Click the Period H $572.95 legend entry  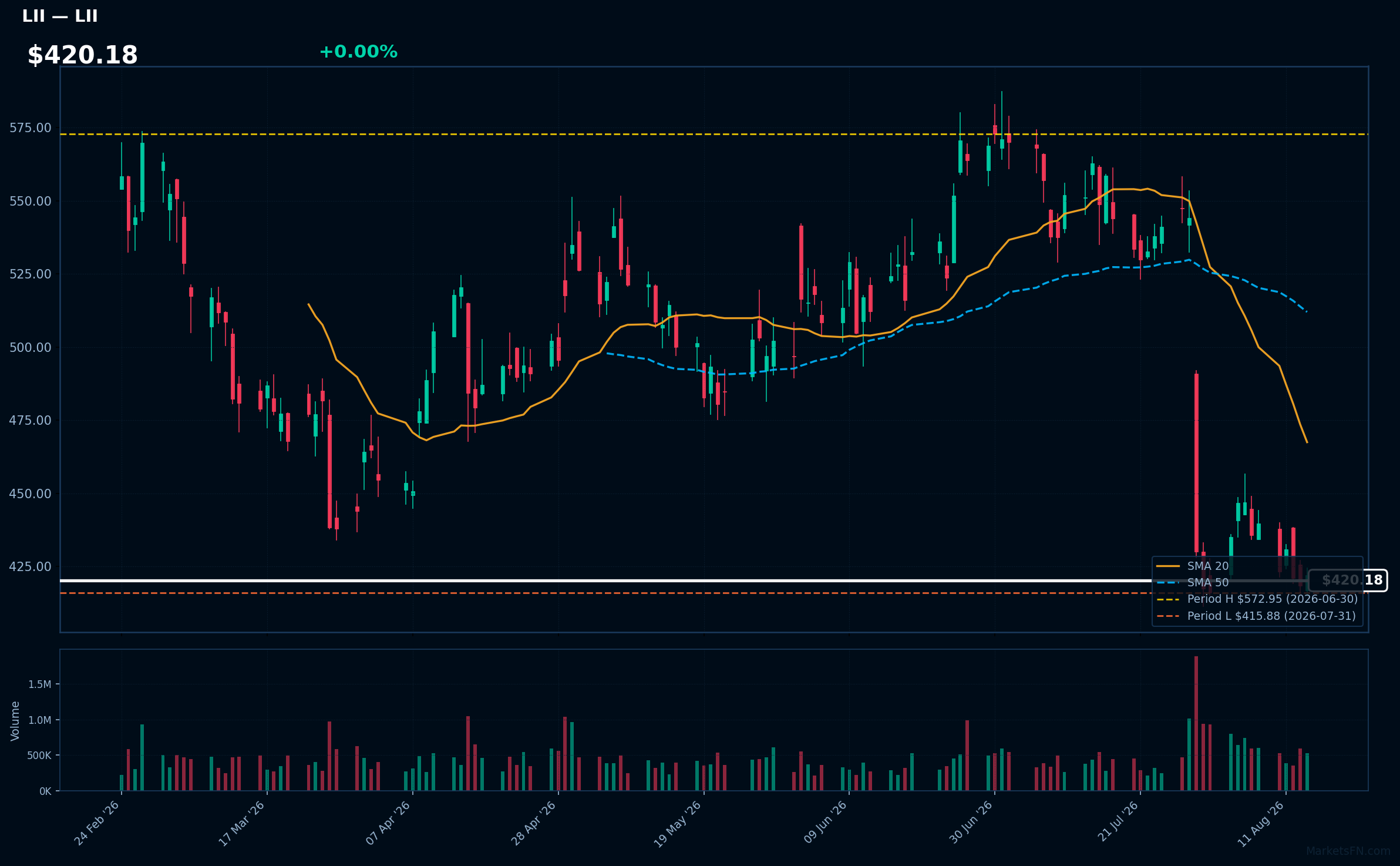(1257, 599)
